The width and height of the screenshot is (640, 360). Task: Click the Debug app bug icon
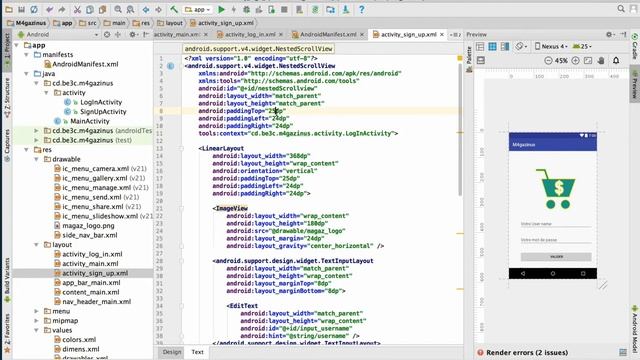pyautogui.click(x=247, y=9)
